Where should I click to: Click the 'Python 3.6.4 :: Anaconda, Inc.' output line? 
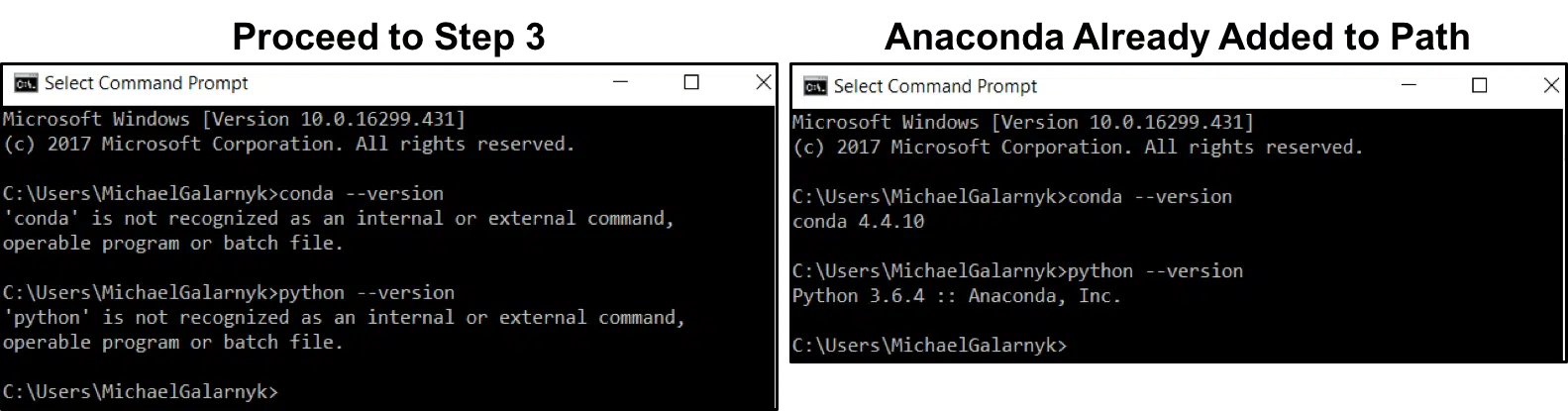[956, 295]
